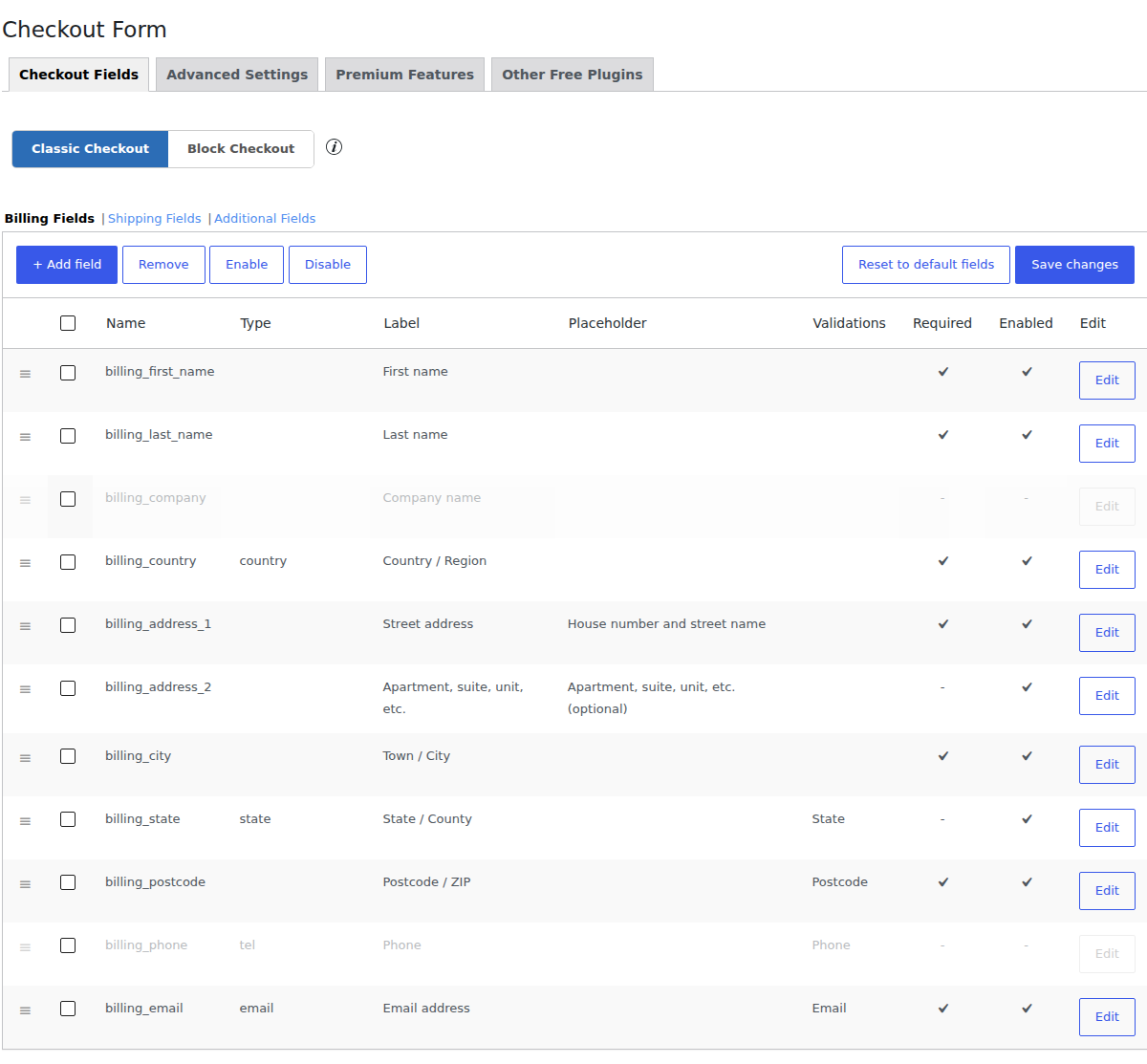Click the Required checkmark for billing_city
The height and width of the screenshot is (1064, 1147).
pyautogui.click(x=943, y=756)
